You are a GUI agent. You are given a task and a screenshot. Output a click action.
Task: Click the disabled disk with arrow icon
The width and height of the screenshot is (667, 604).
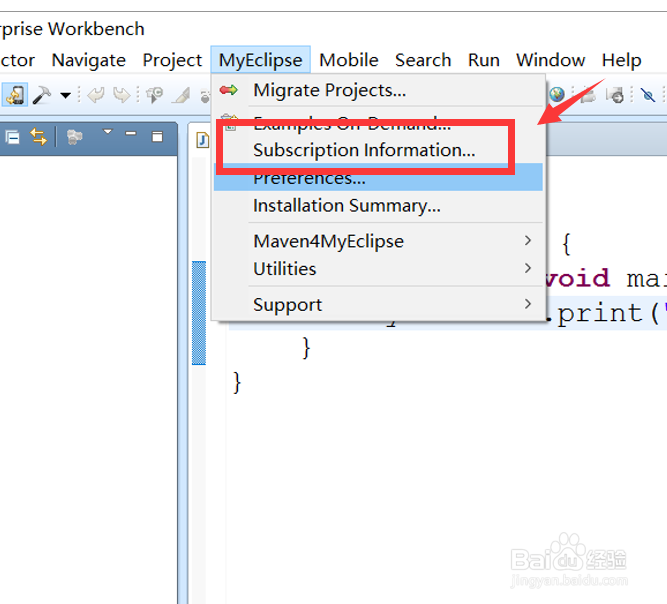[x=616, y=95]
